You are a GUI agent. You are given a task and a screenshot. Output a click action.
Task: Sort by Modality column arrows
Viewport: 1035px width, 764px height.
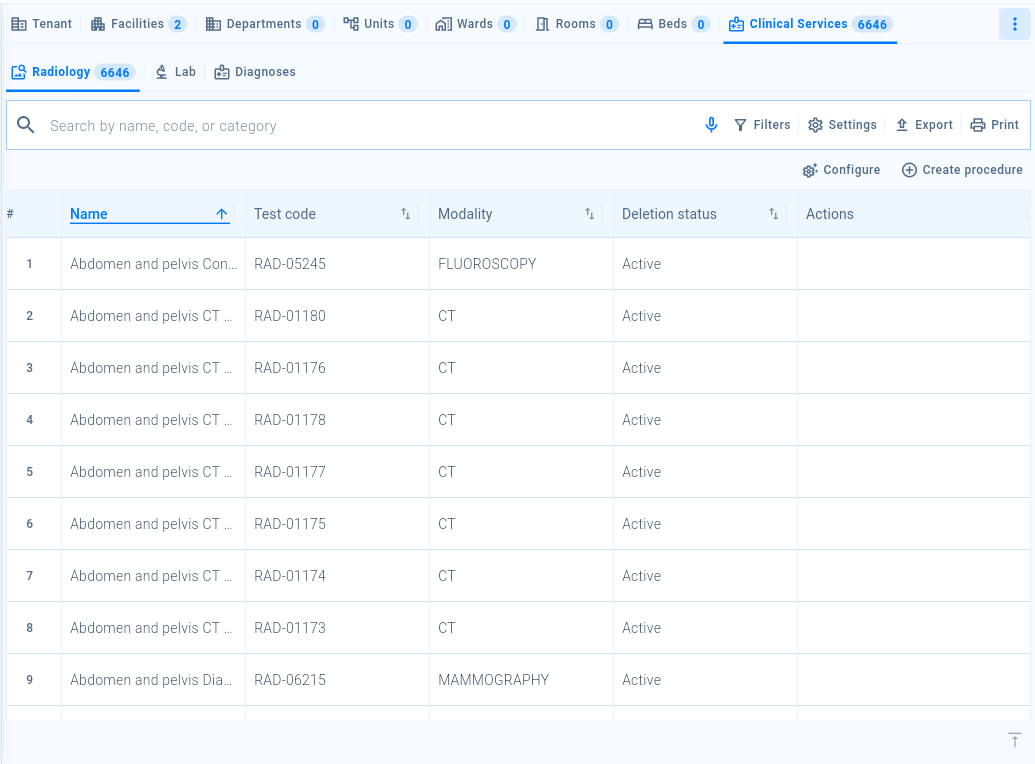click(589, 214)
